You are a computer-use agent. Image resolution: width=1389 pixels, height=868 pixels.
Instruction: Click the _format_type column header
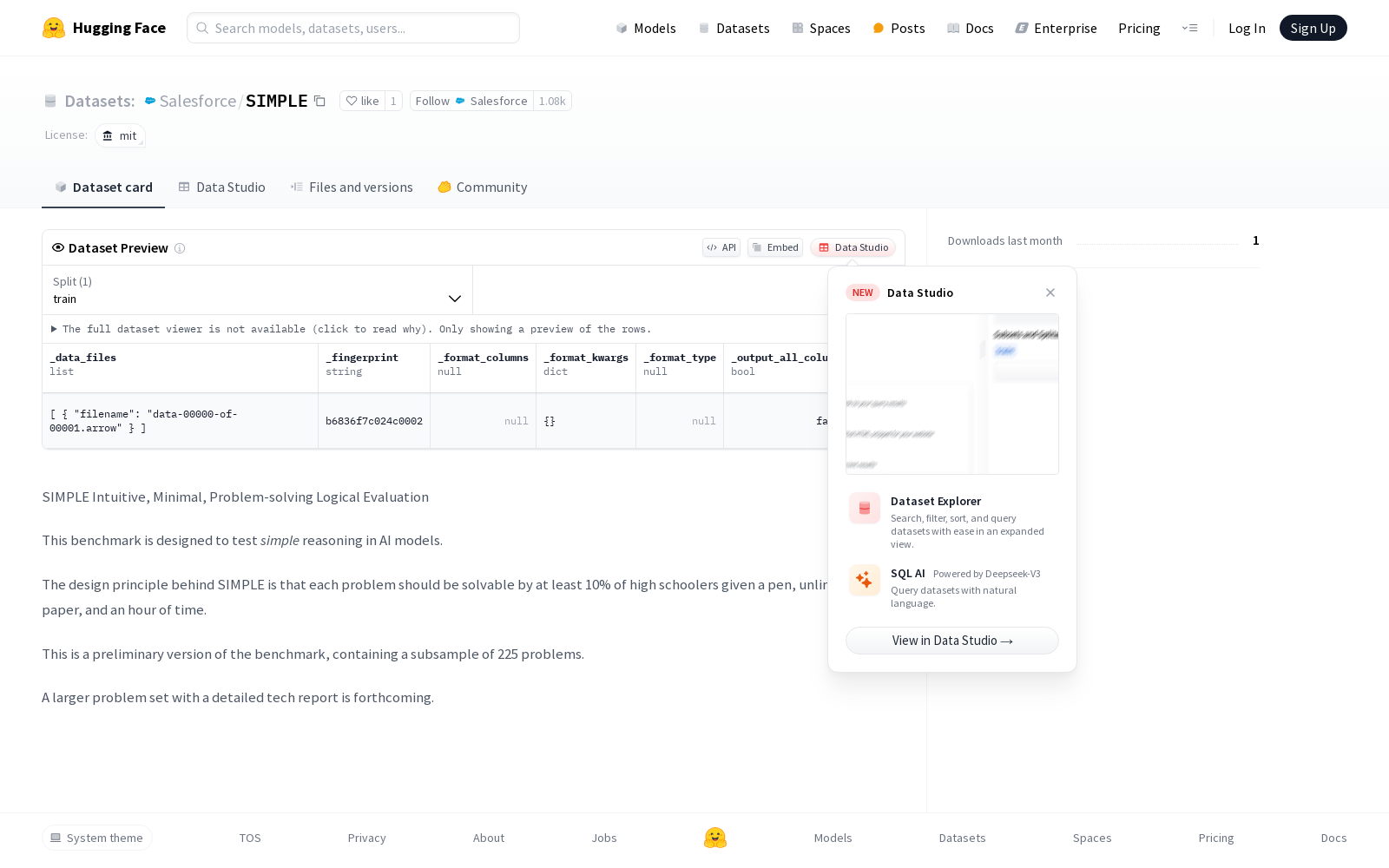pyautogui.click(x=680, y=368)
